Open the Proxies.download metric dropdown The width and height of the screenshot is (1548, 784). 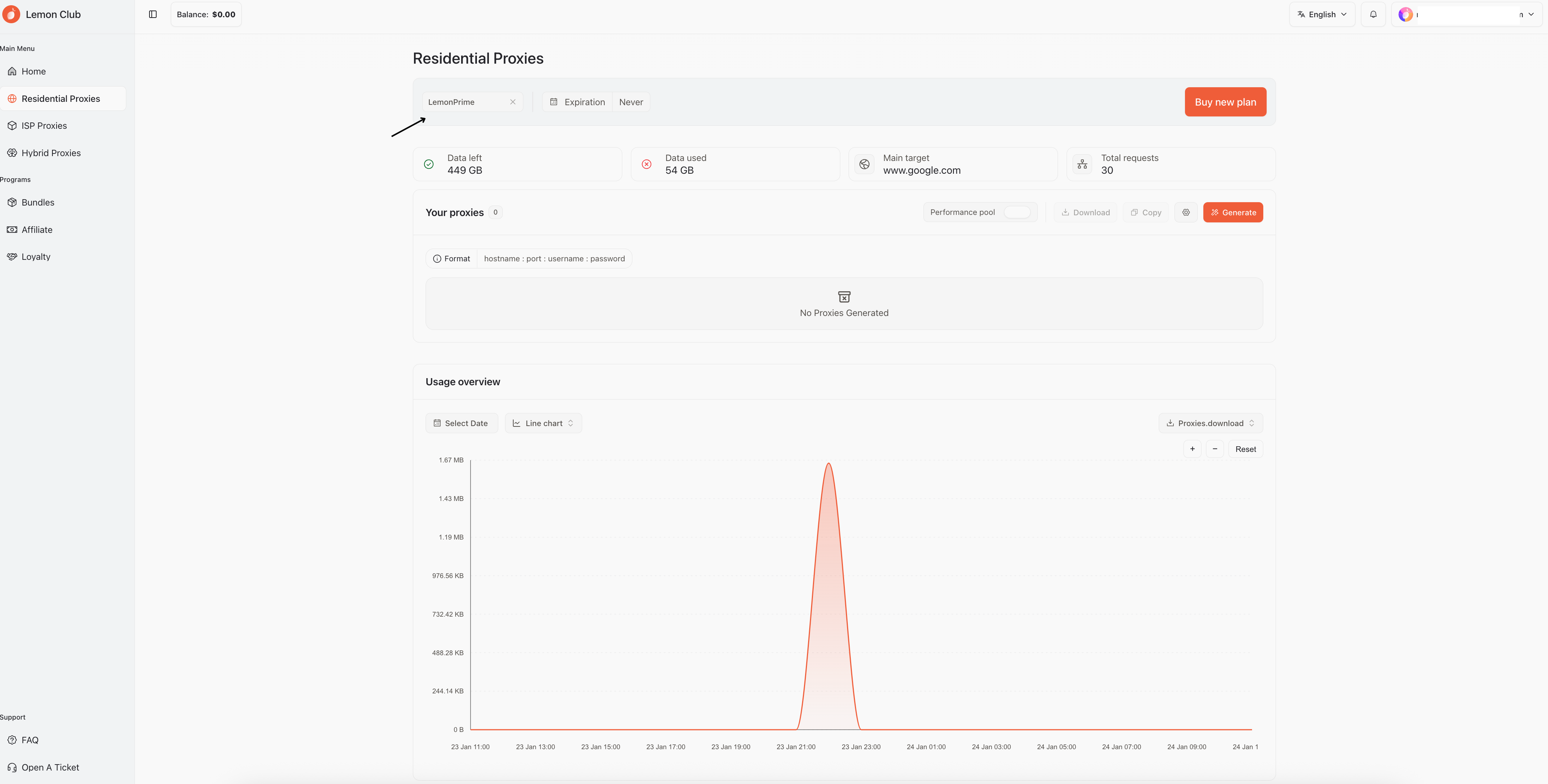[x=1210, y=423]
